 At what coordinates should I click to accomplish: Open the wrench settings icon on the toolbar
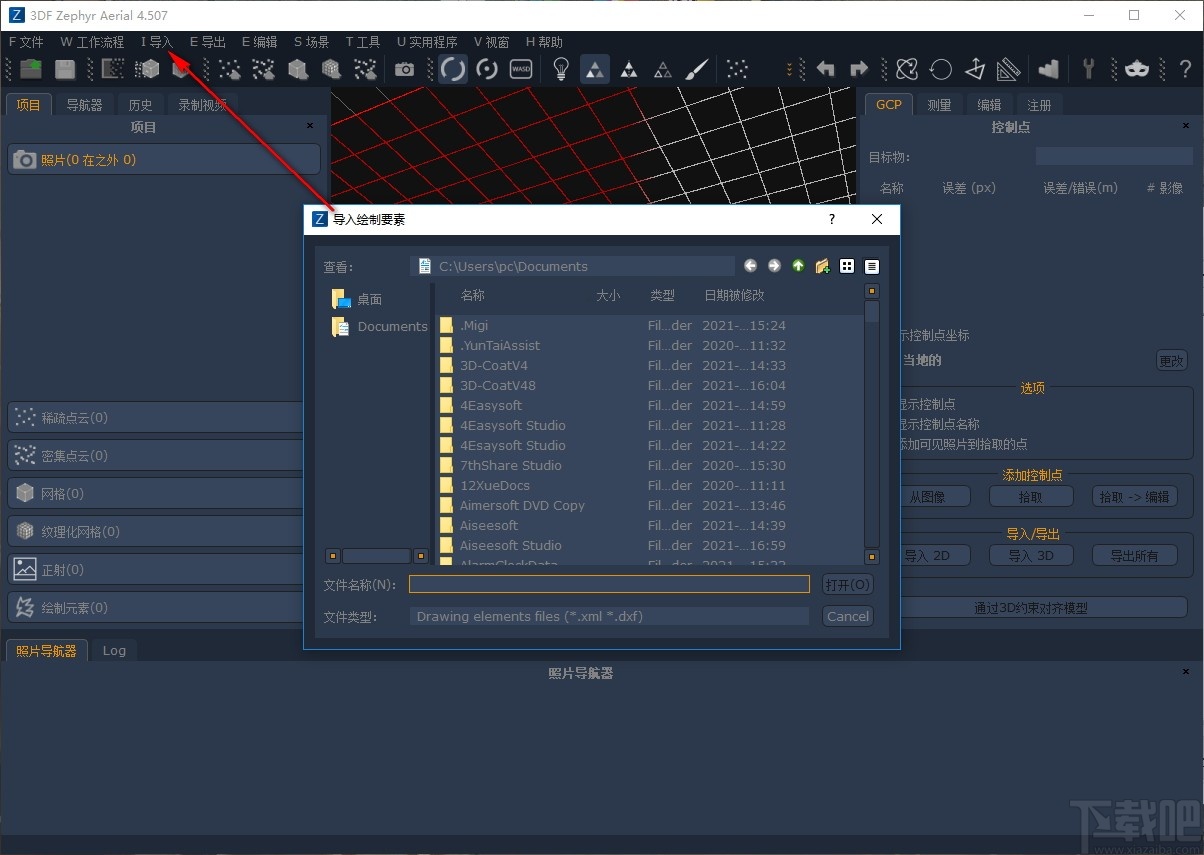click(x=1088, y=69)
